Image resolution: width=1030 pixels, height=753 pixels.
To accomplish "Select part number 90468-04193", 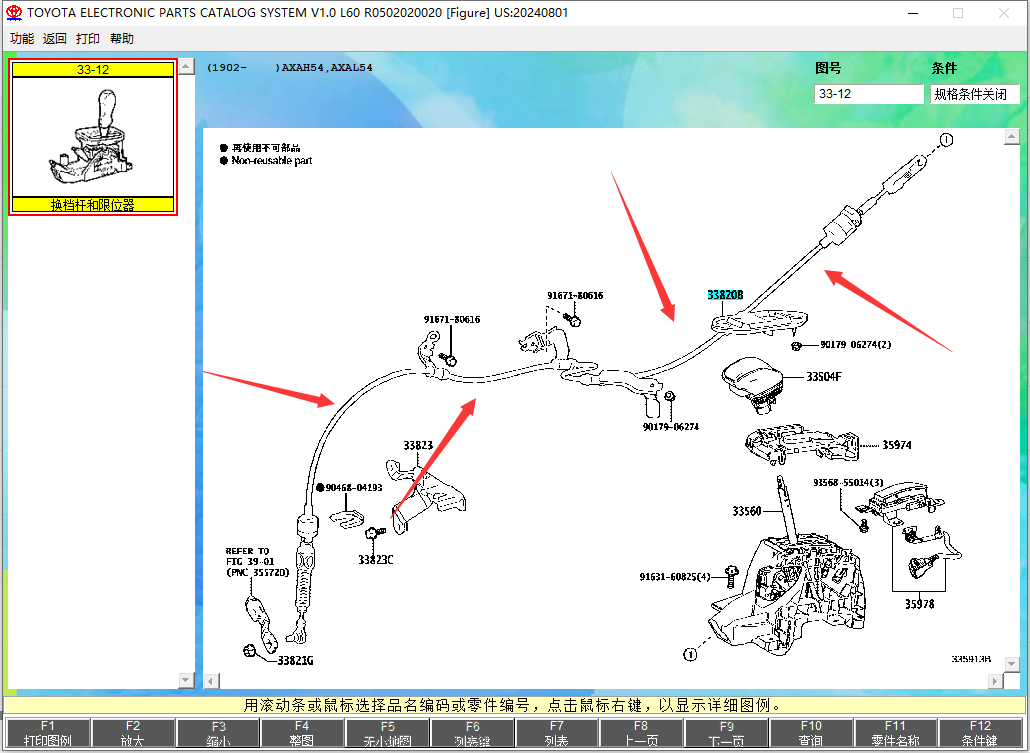I will [354, 488].
